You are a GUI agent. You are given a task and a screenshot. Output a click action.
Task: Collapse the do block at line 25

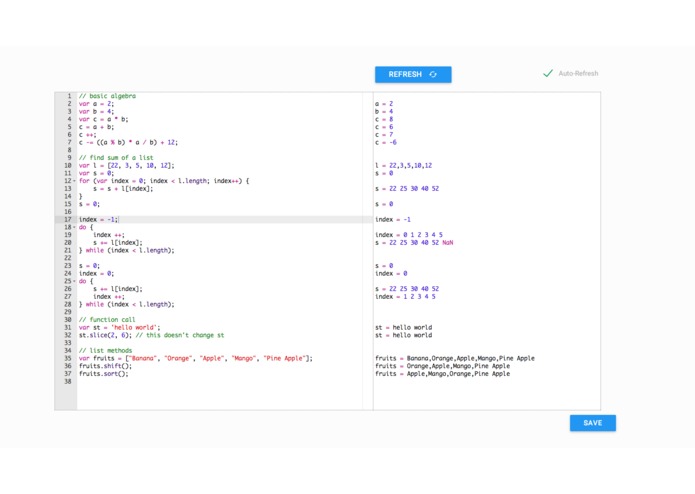click(74, 281)
